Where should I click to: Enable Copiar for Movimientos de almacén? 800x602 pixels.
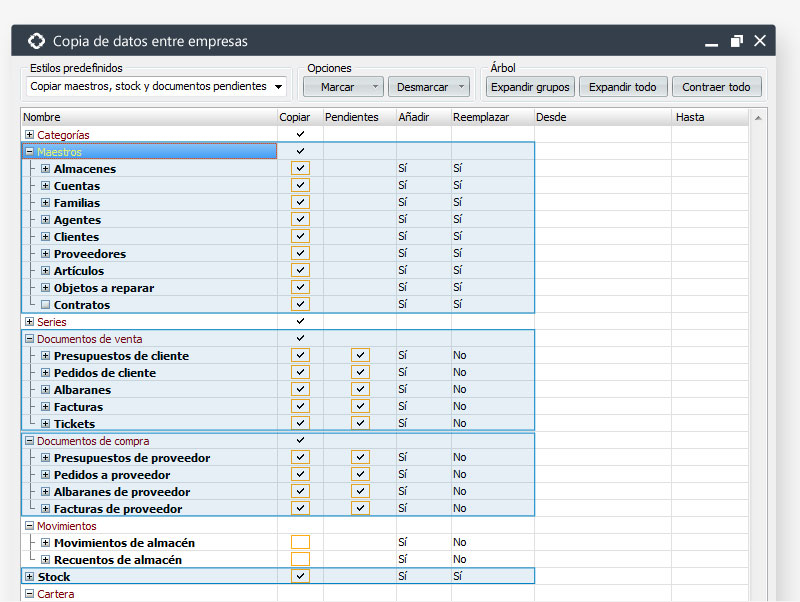(x=300, y=543)
